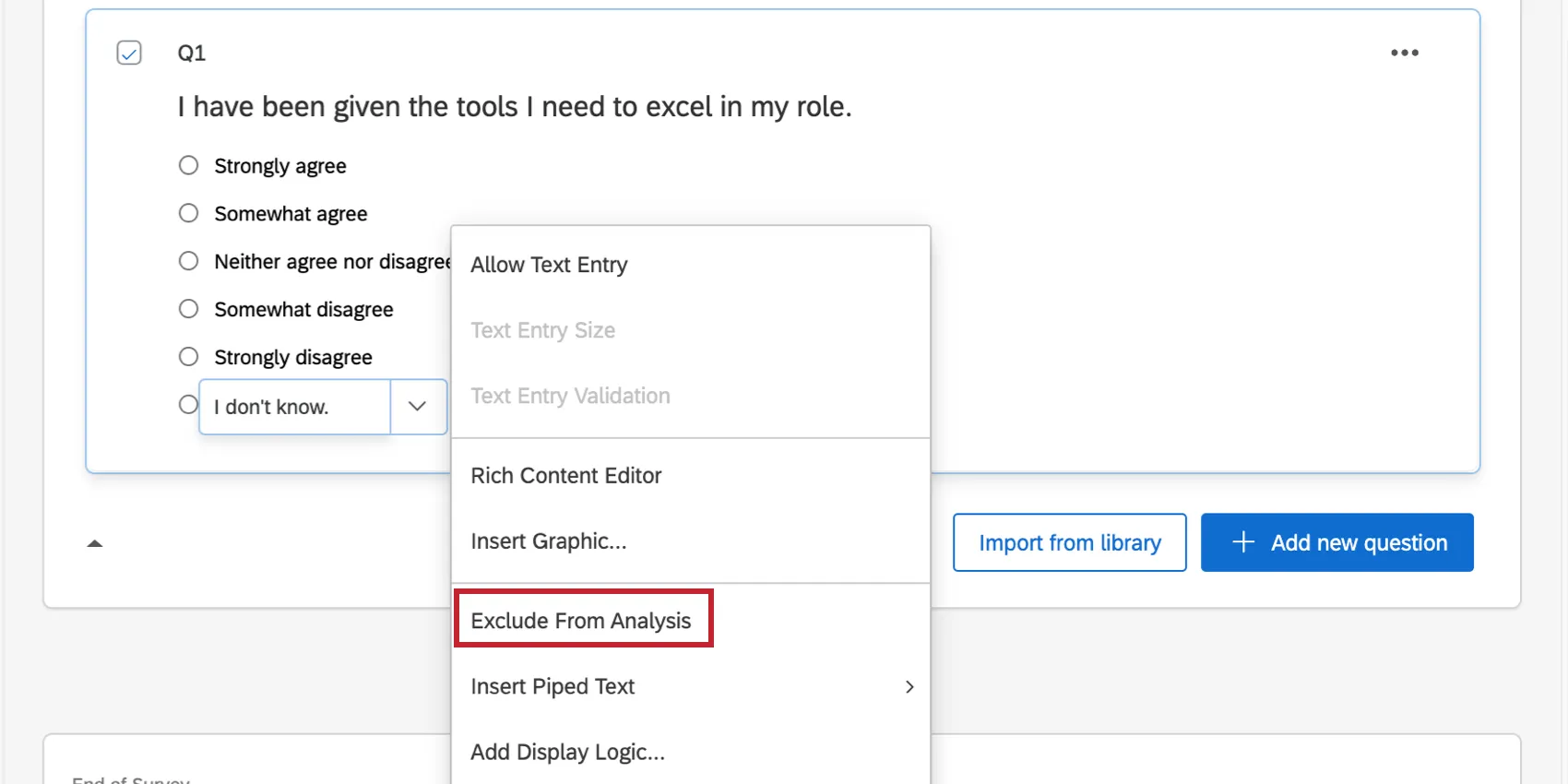Click Add Display Logic menu entry

pos(567,753)
